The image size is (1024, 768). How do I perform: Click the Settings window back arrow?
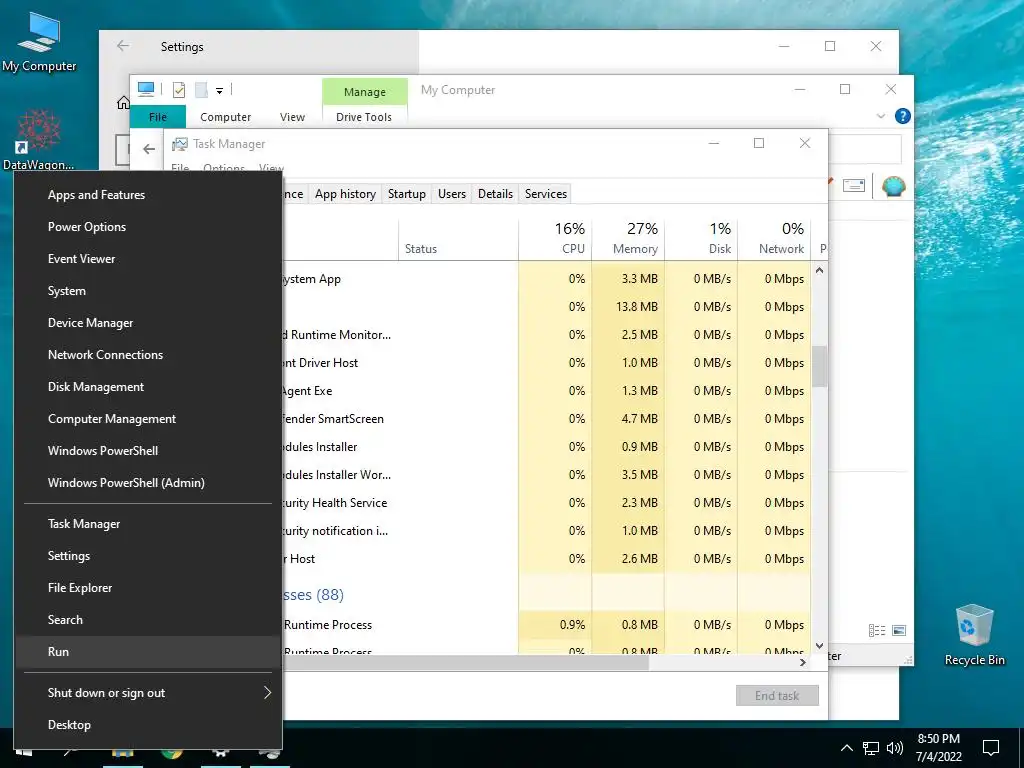(123, 46)
